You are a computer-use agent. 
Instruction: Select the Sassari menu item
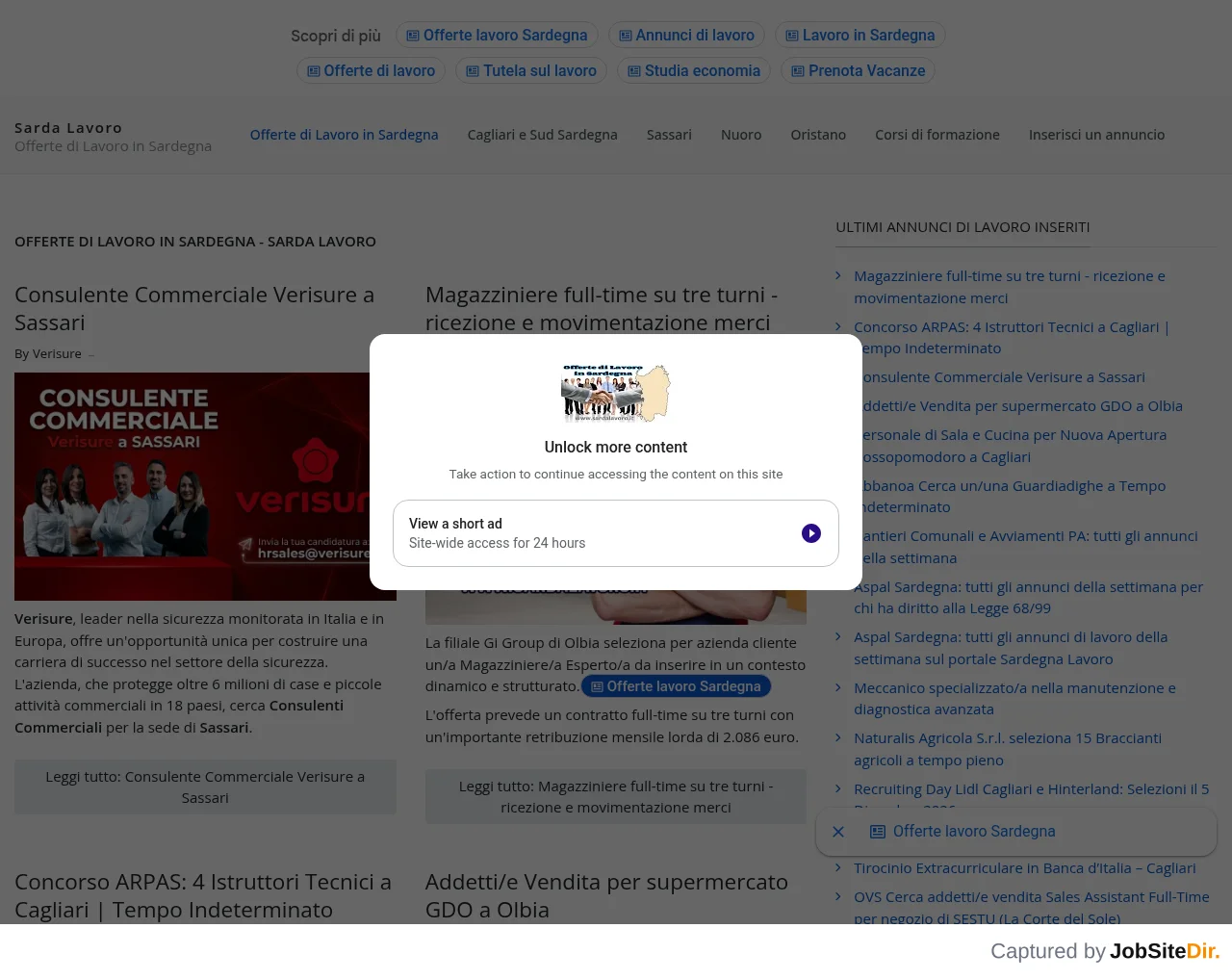(x=669, y=135)
